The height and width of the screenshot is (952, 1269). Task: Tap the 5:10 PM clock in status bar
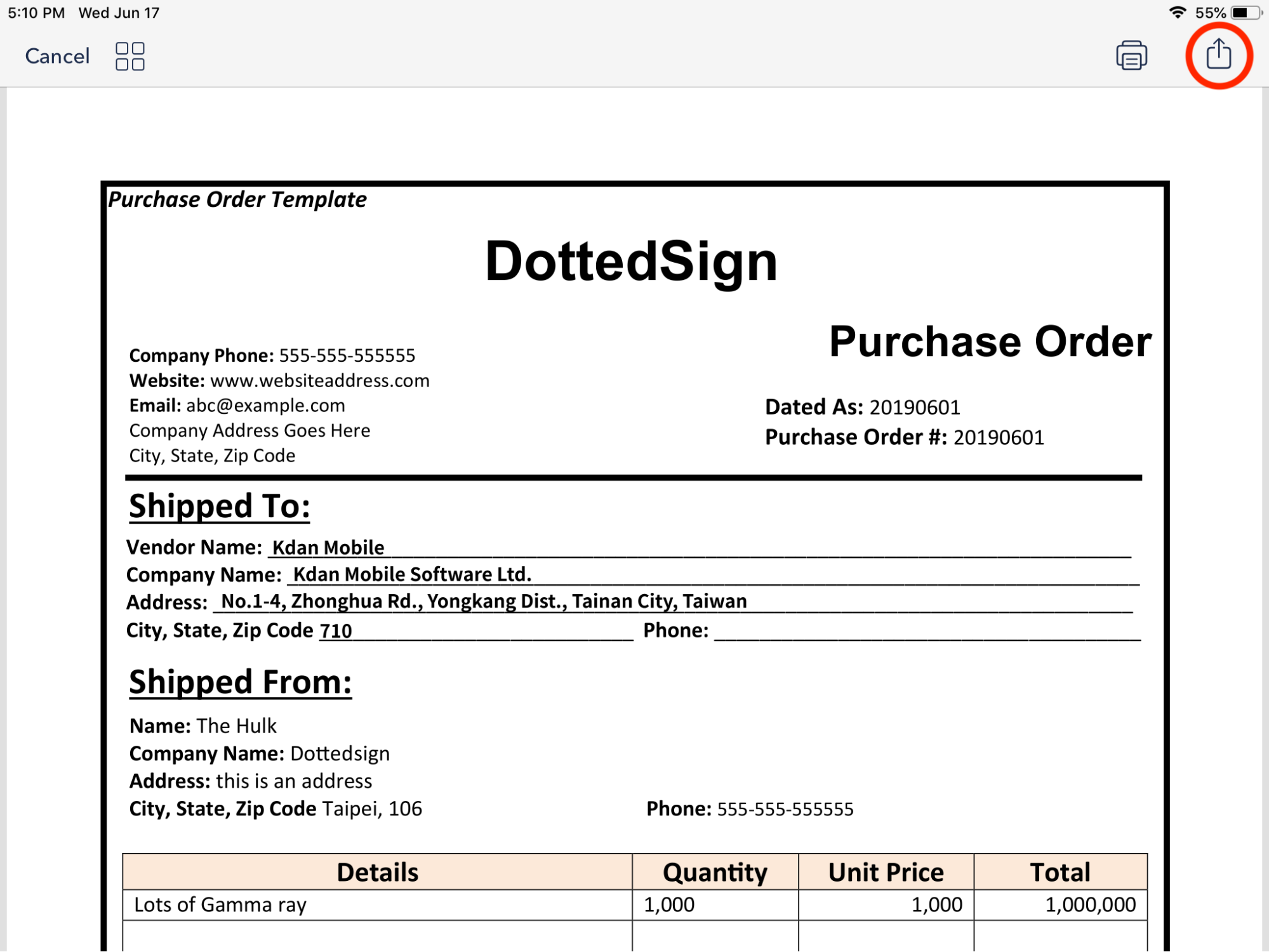click(x=36, y=13)
